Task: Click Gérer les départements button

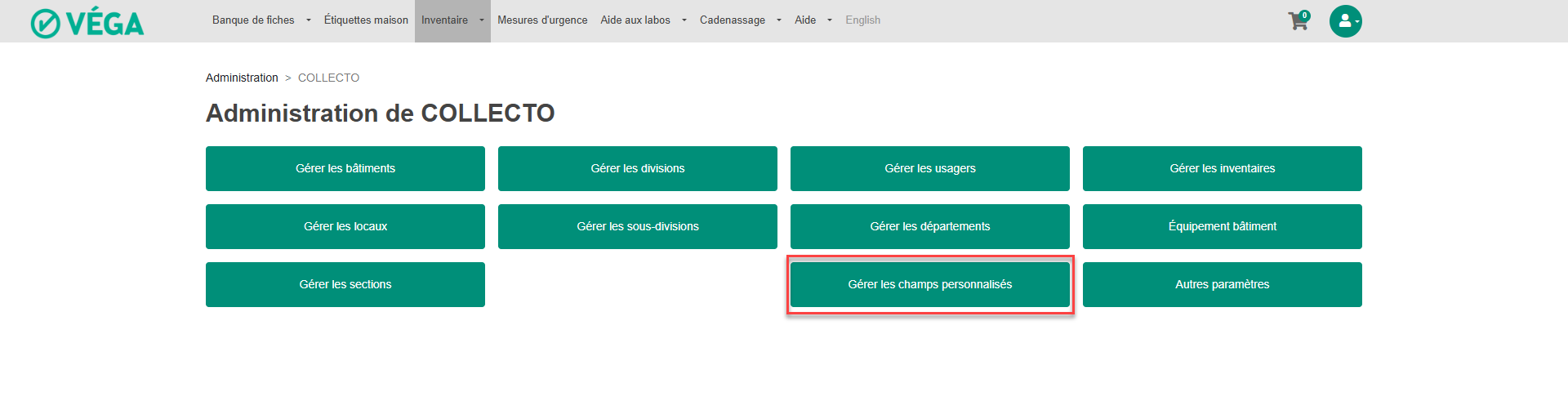Action: point(930,226)
